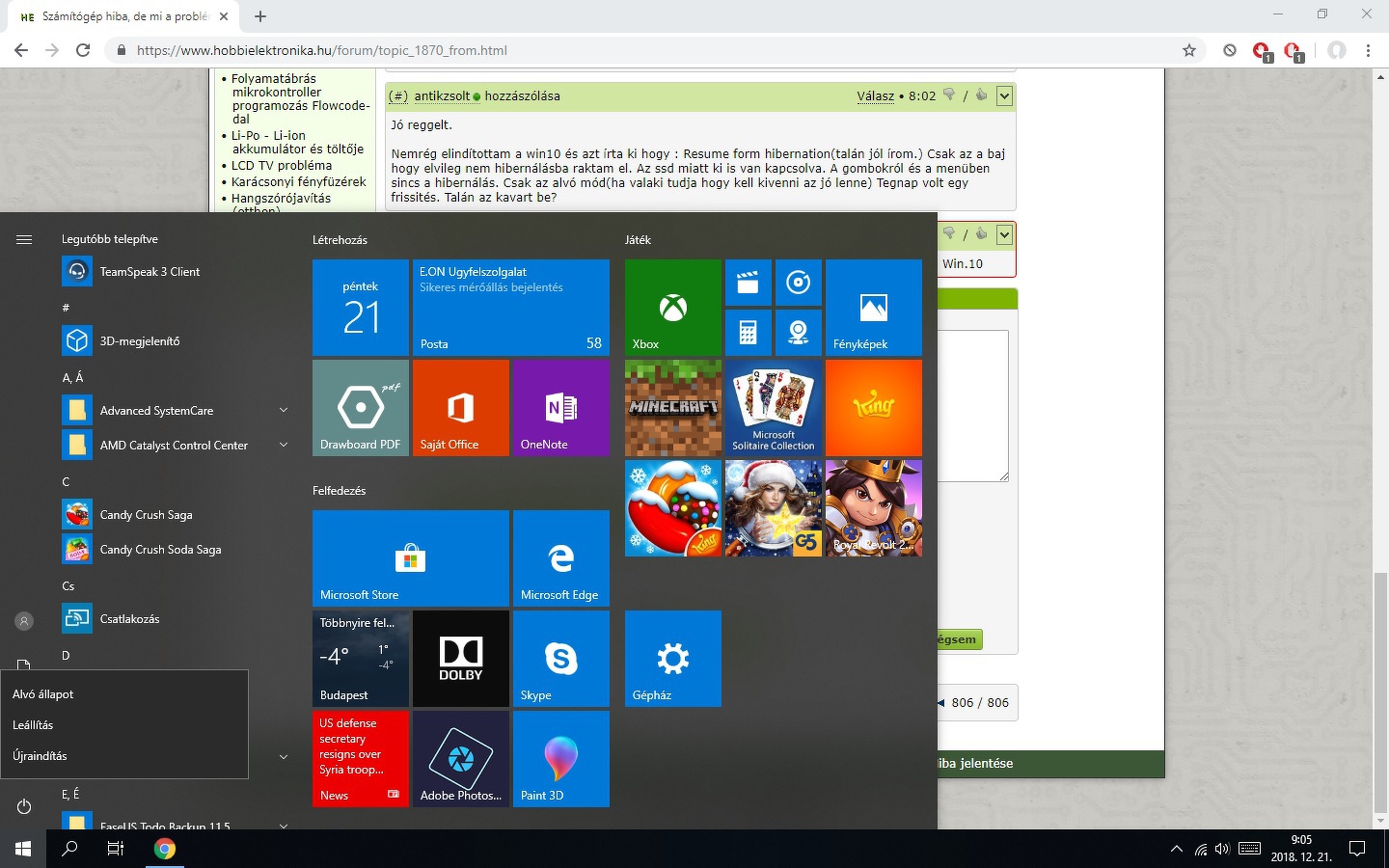Open the Royal Revolt 2 tile
The image size is (1389, 868).
click(x=874, y=508)
